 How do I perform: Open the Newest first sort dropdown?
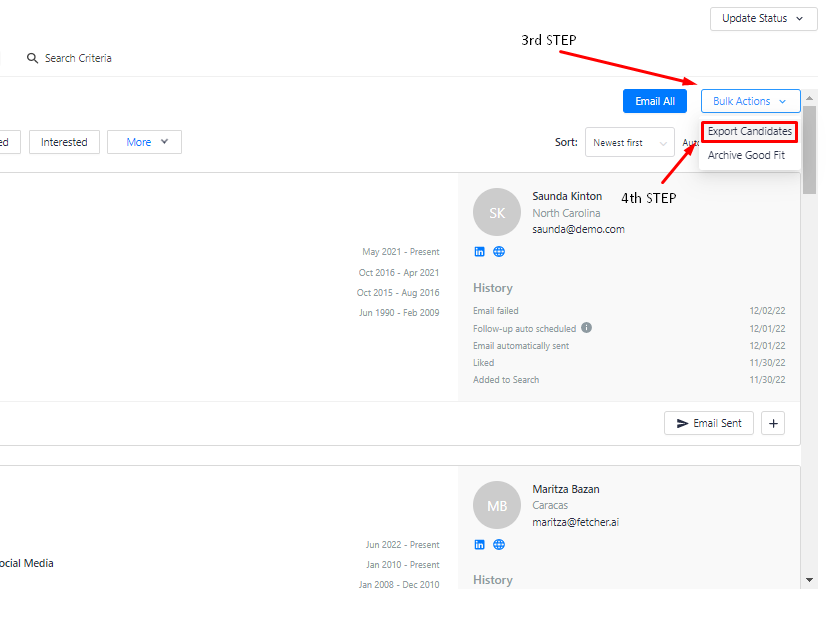click(629, 142)
